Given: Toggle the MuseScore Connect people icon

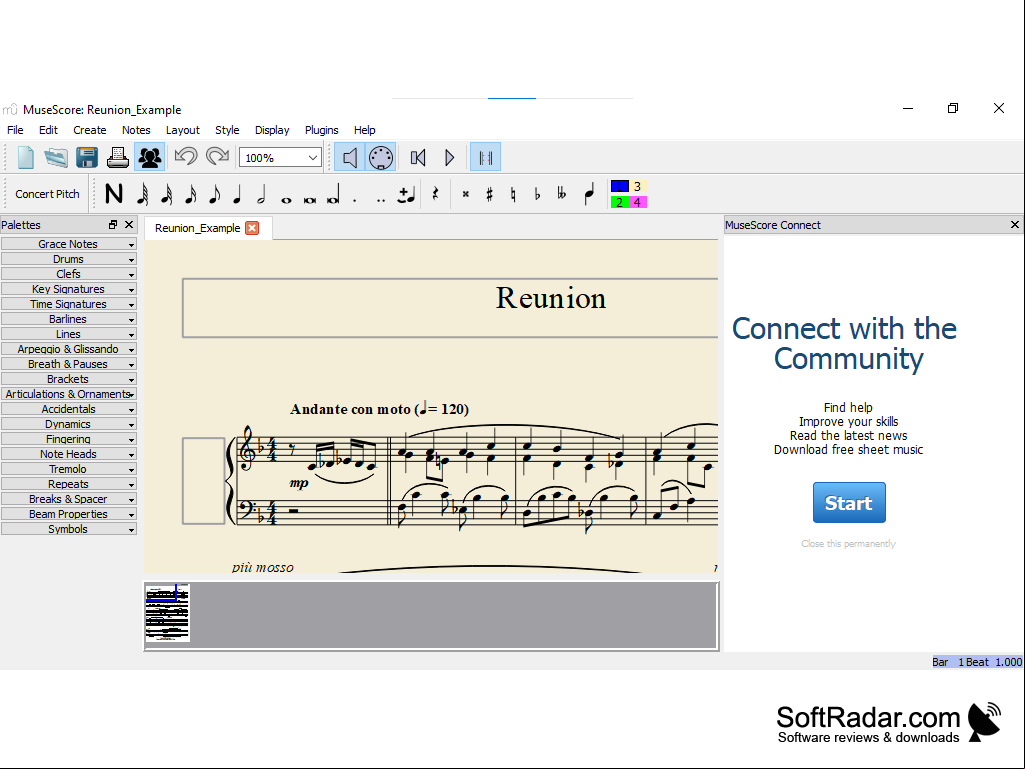Looking at the screenshot, I should (150, 158).
